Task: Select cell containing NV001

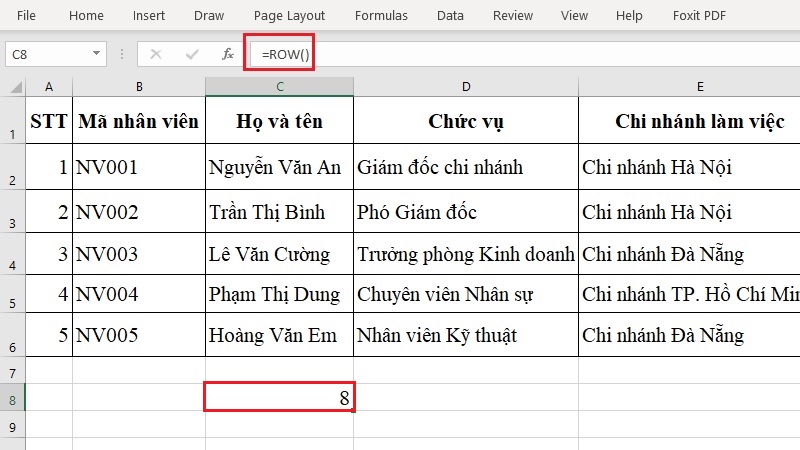Action: coord(139,167)
